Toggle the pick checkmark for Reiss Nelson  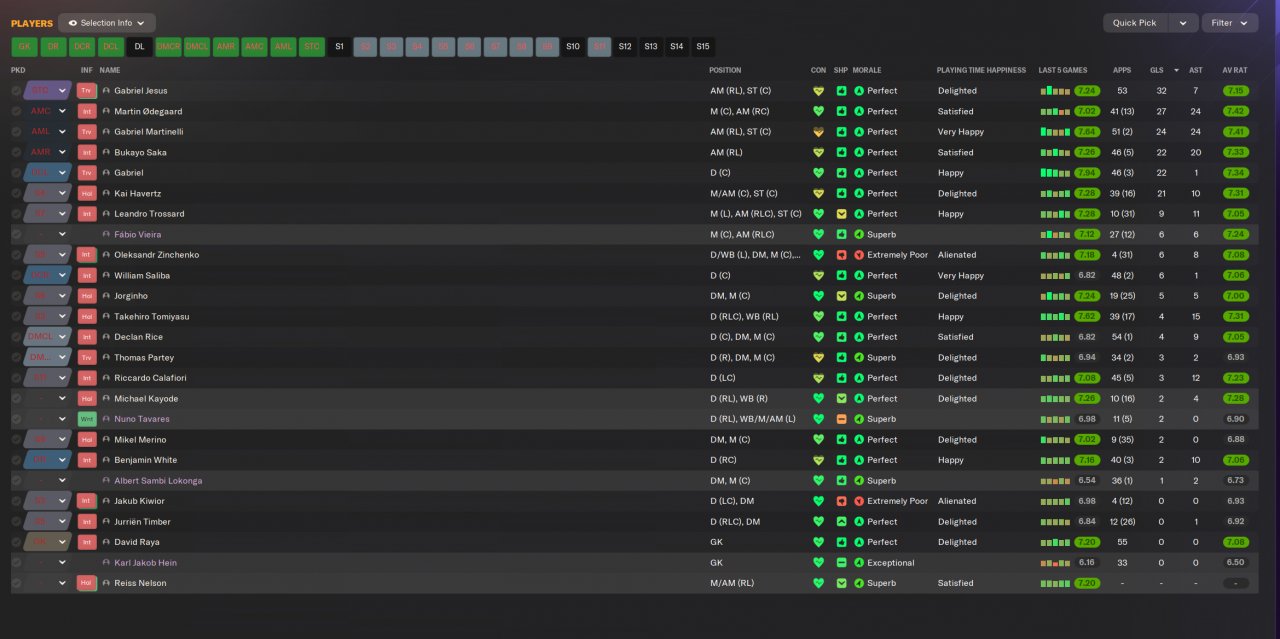pyautogui.click(x=16, y=583)
